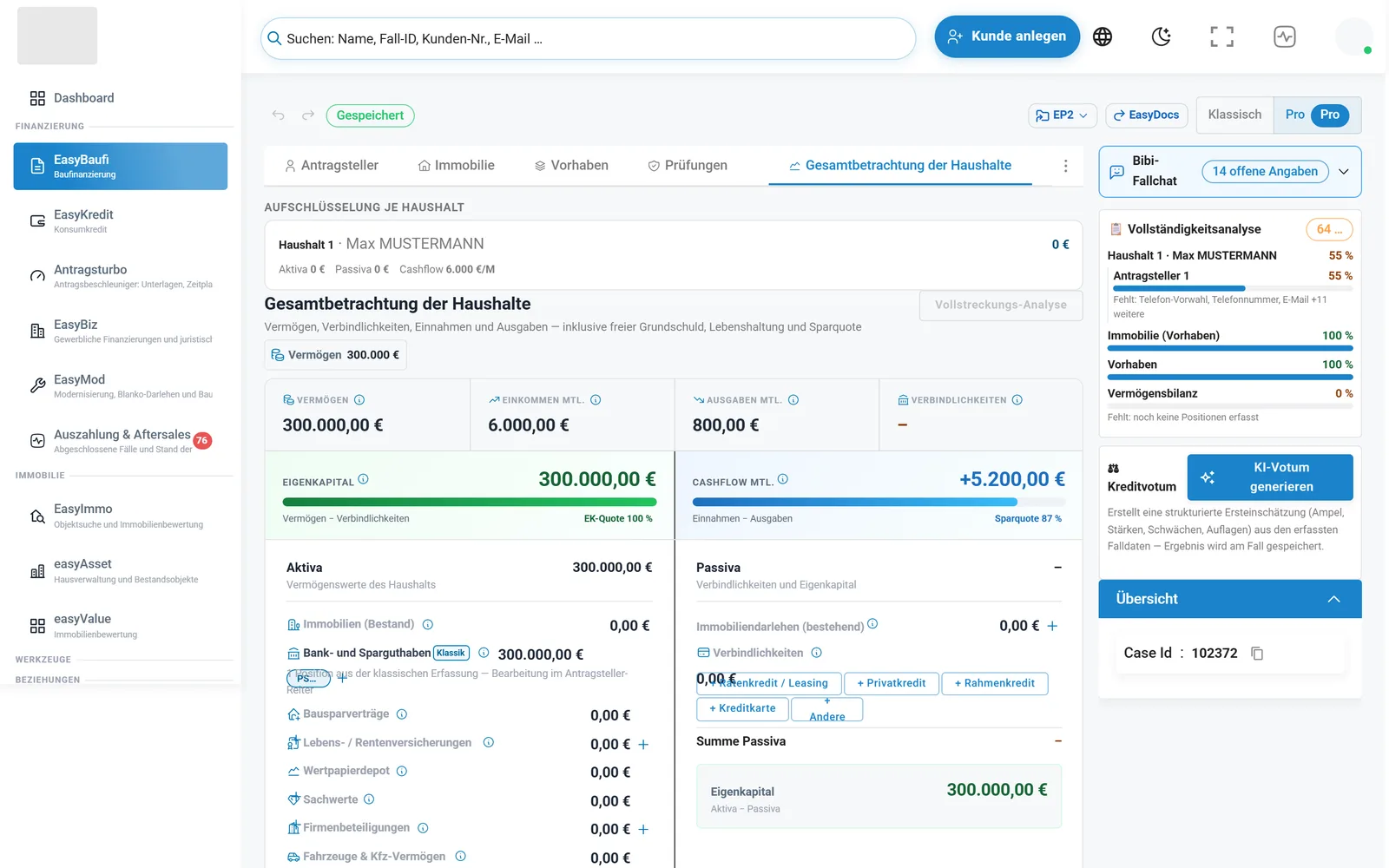Viewport: 1389px width, 868px height.
Task: Show info for Verbindlichkeiten tile
Action: [1017, 400]
